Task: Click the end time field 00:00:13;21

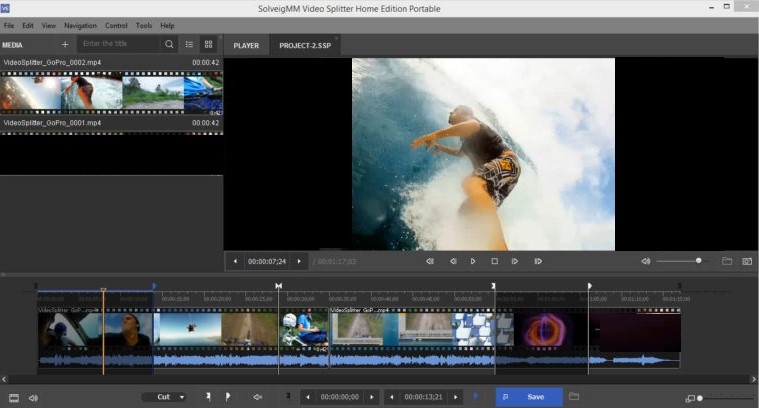Action: coord(424,397)
